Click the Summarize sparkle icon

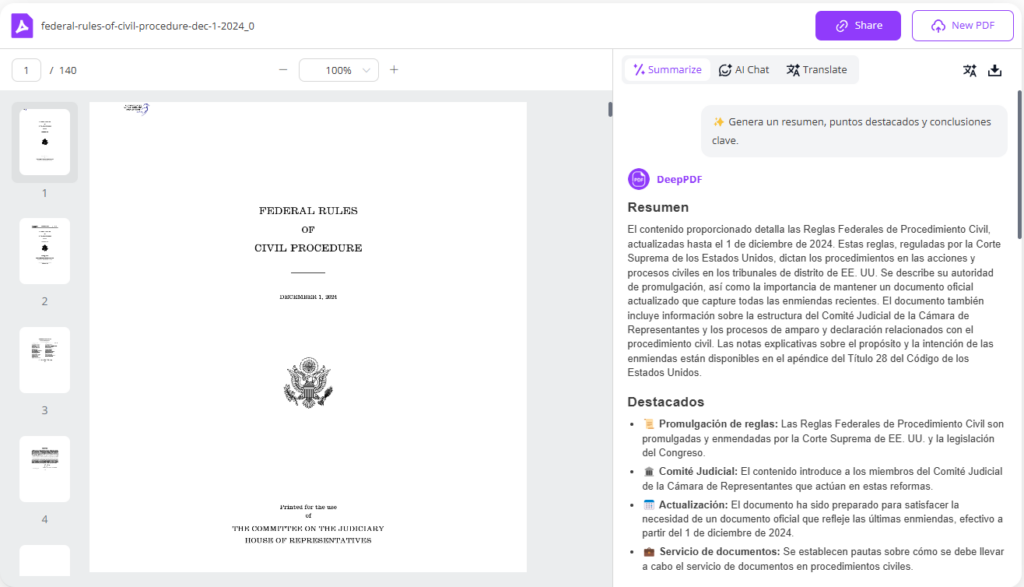tap(639, 69)
